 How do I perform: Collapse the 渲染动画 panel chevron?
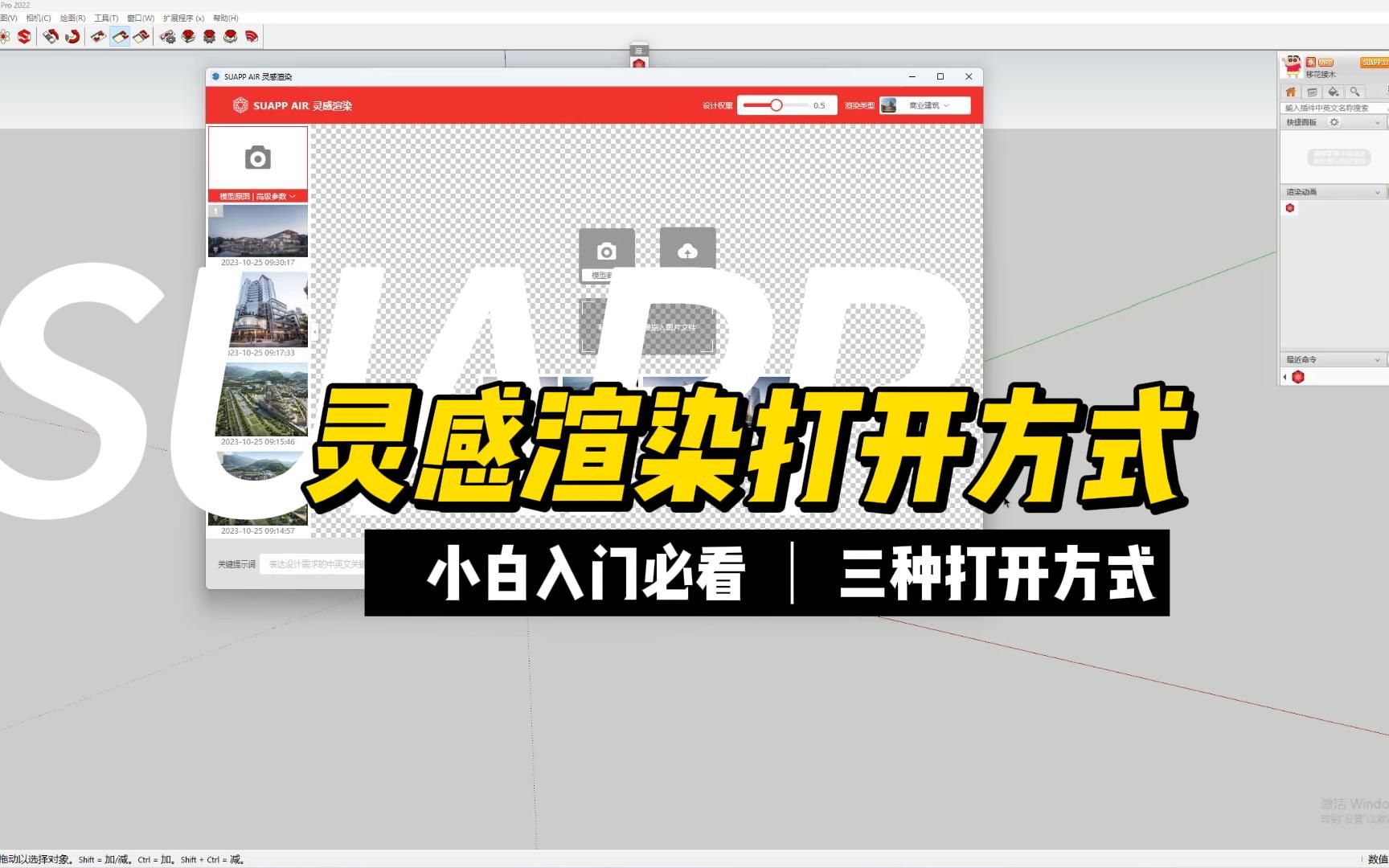[1377, 191]
